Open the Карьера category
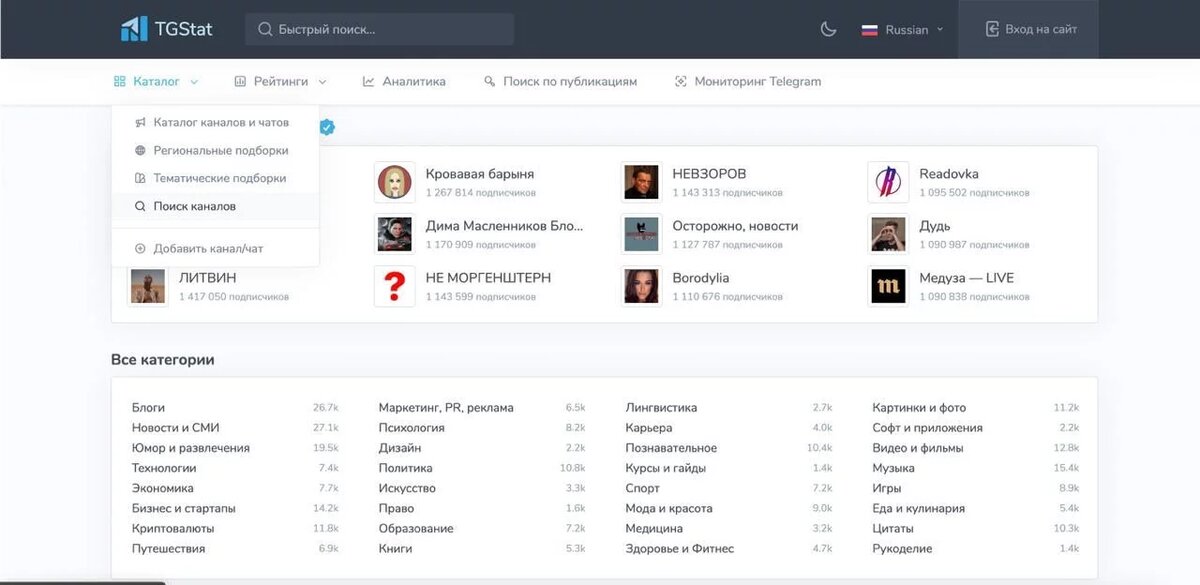The width and height of the screenshot is (1200, 585). 649,428
